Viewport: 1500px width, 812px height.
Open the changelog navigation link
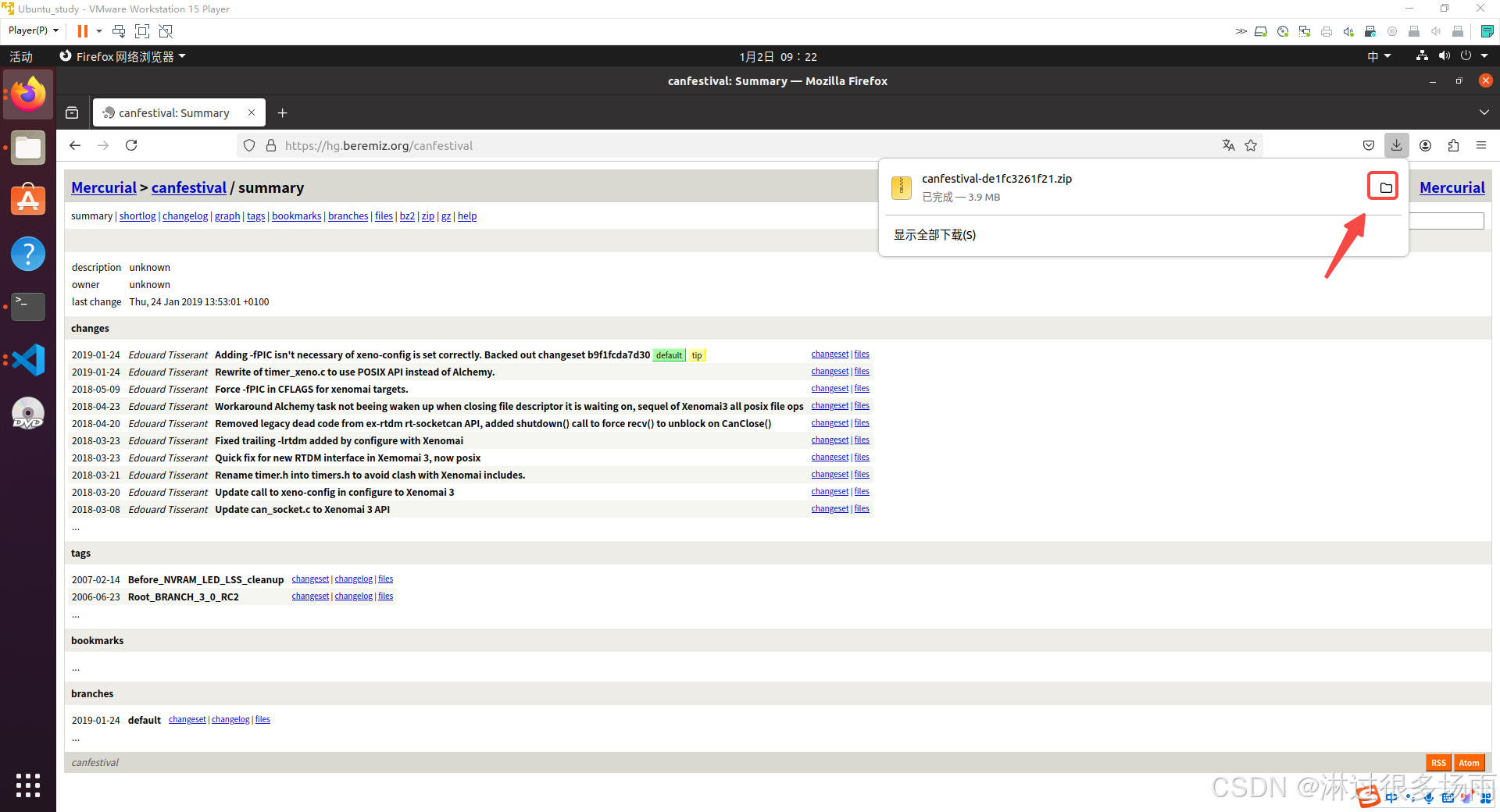pyautogui.click(x=185, y=216)
